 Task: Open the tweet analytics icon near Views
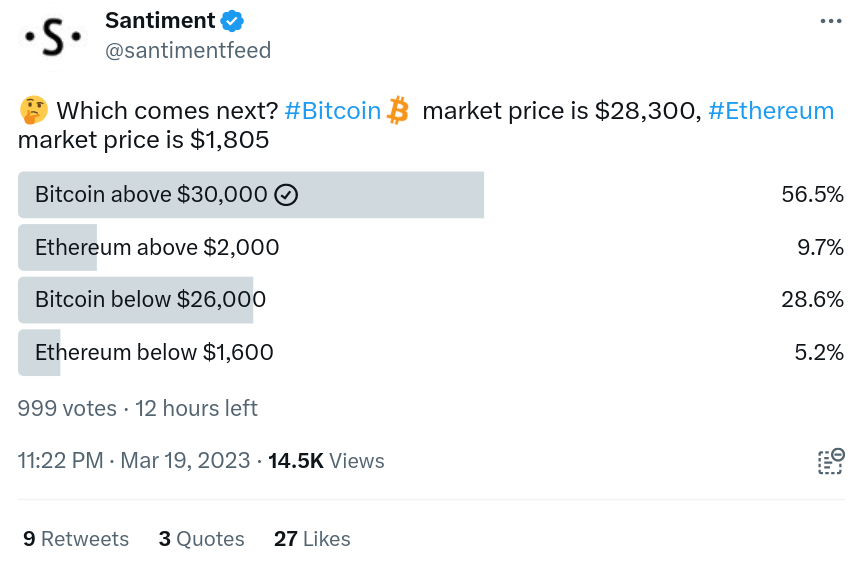831,462
